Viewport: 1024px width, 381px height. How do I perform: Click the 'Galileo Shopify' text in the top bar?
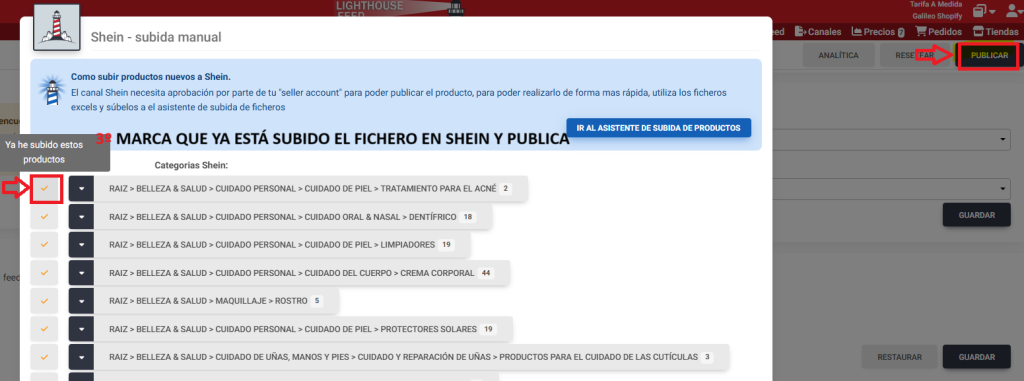(x=936, y=16)
